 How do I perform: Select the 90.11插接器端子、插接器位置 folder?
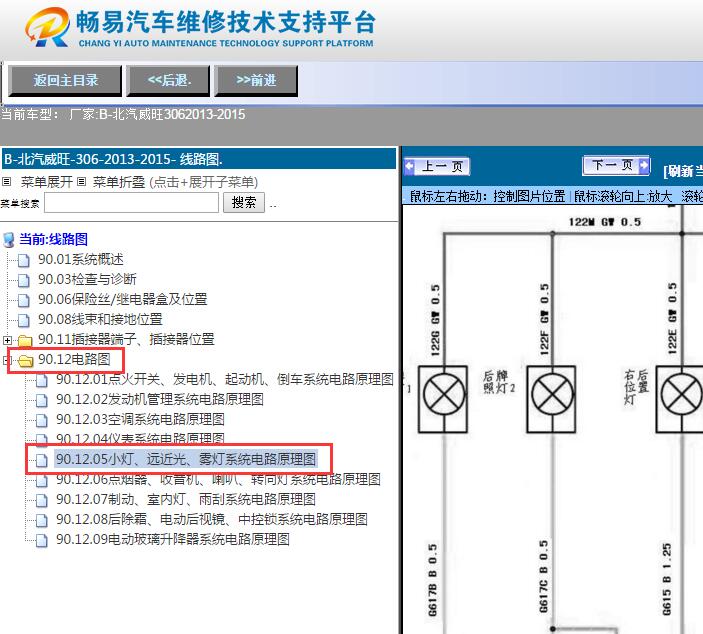(x=126, y=339)
